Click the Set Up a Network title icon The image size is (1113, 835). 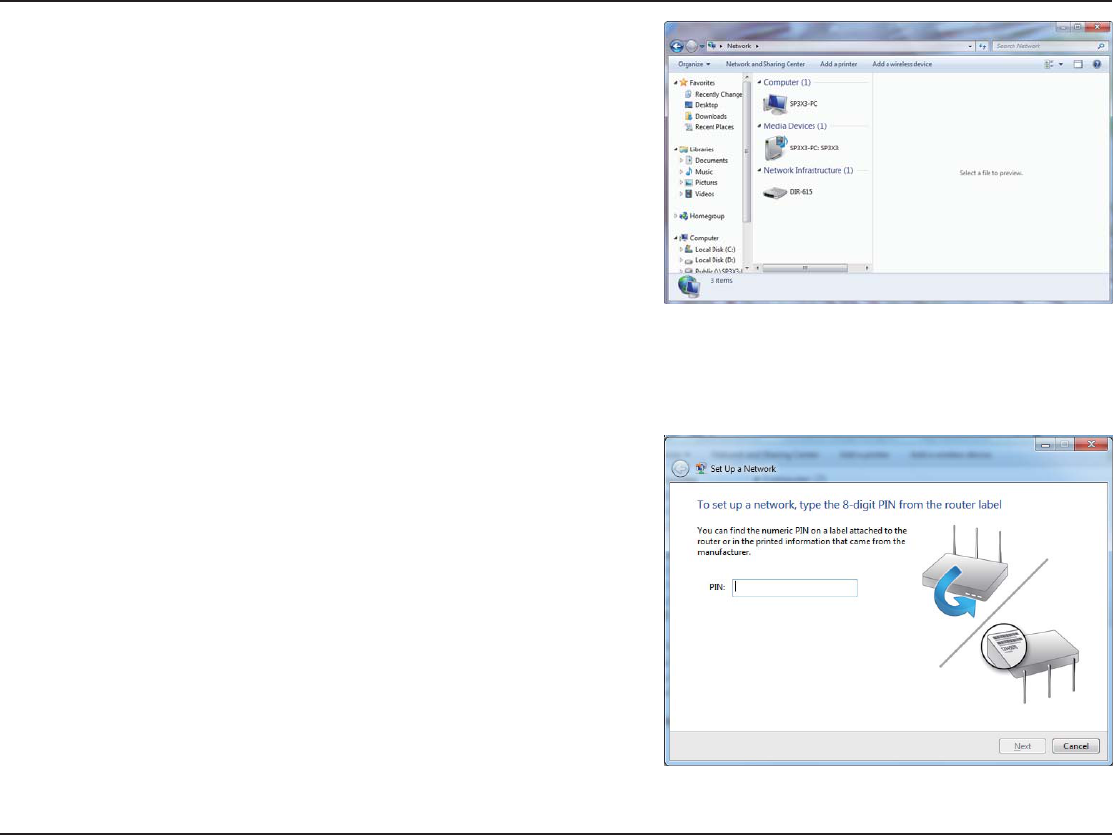(x=701, y=469)
